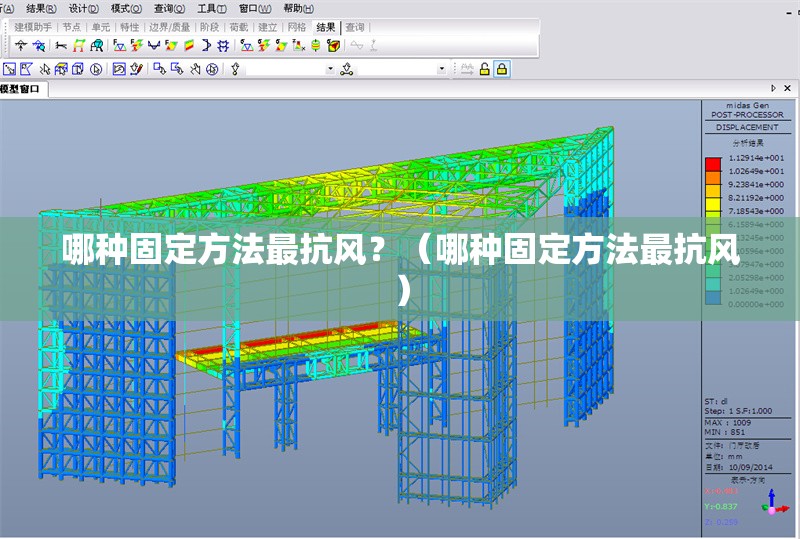Select the 边界/质量 ribbon tab

click(169, 27)
